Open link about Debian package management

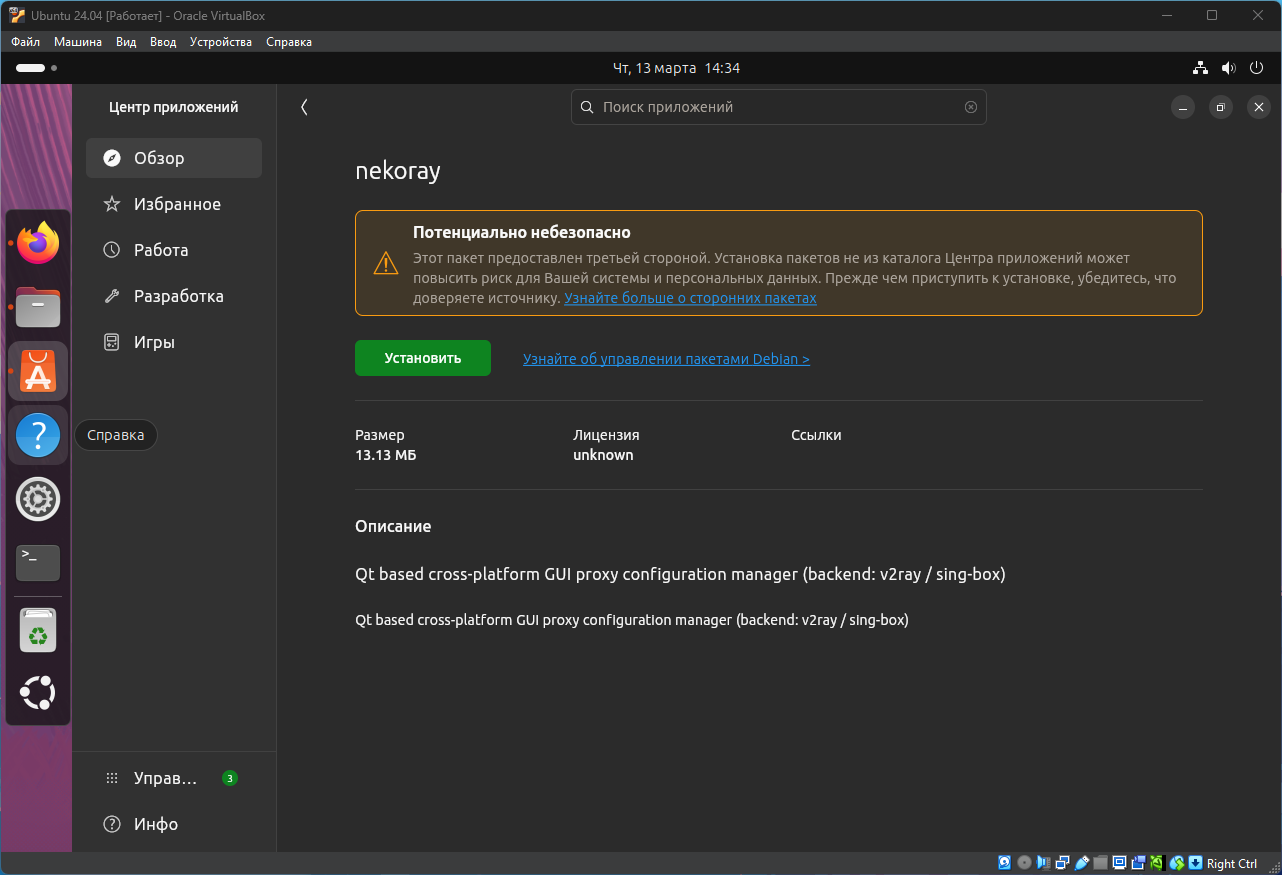[x=666, y=358]
